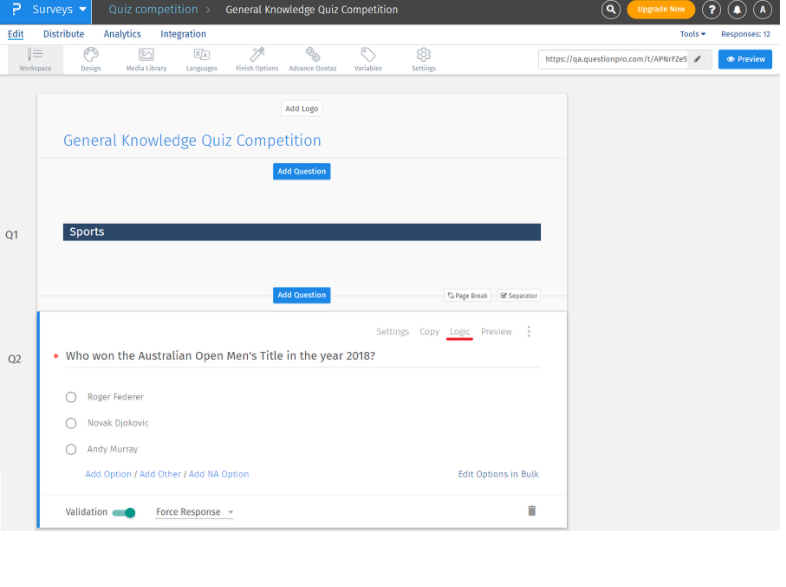This screenshot has height=587, width=786.
Task: Click Add Question below survey title
Action: 302,171
